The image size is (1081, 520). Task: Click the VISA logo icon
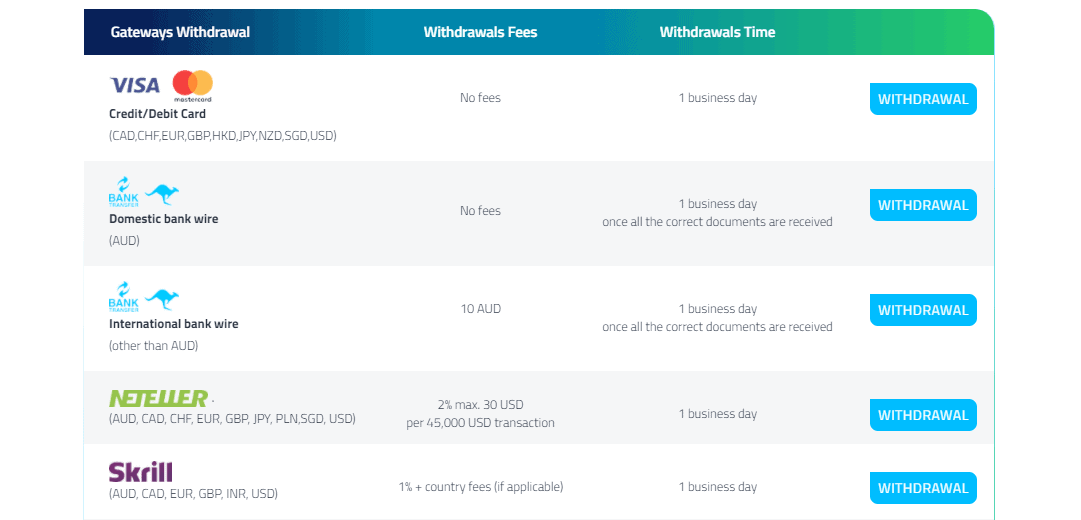click(134, 85)
